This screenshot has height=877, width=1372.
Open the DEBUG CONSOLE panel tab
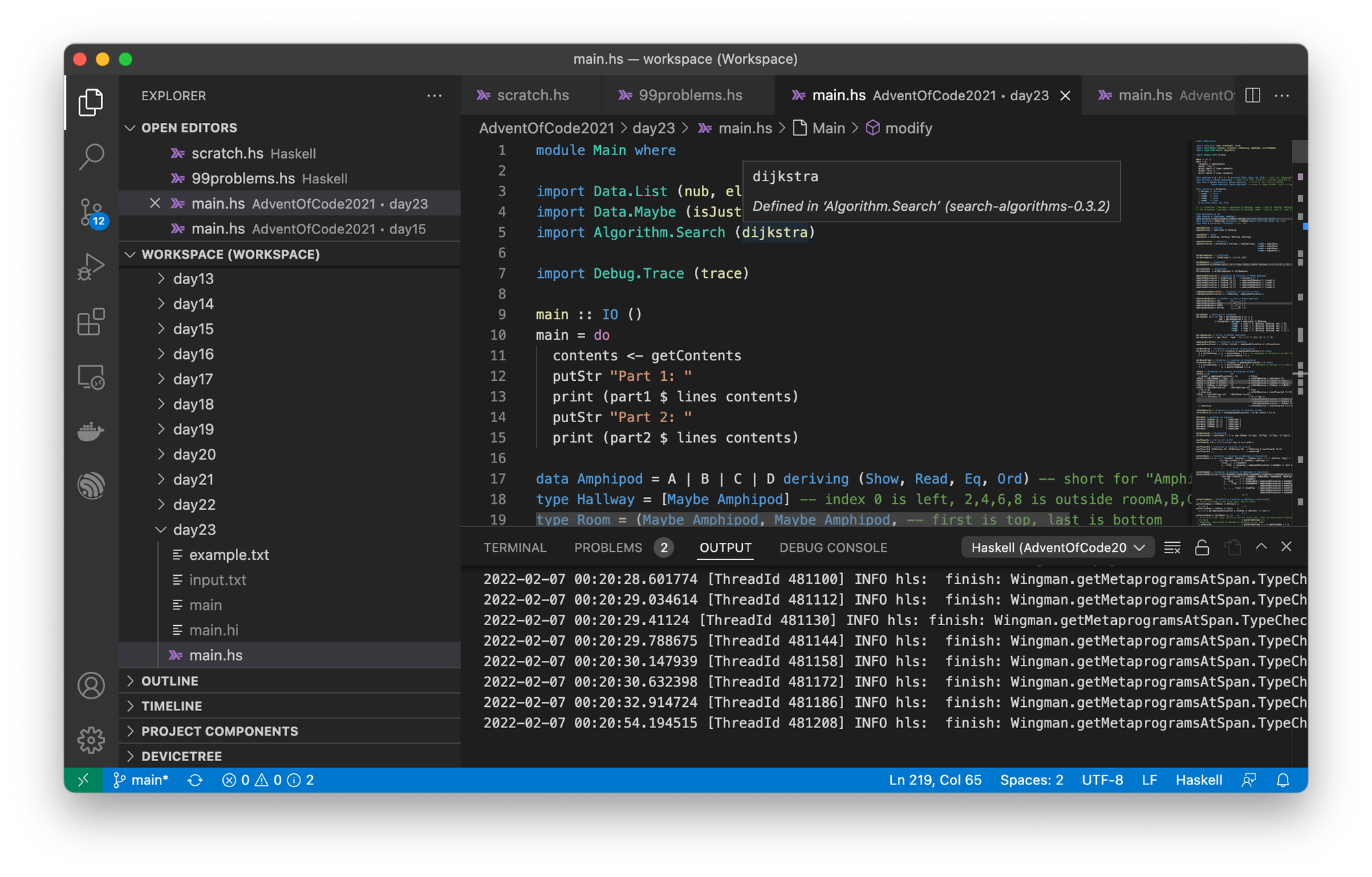tap(833, 547)
